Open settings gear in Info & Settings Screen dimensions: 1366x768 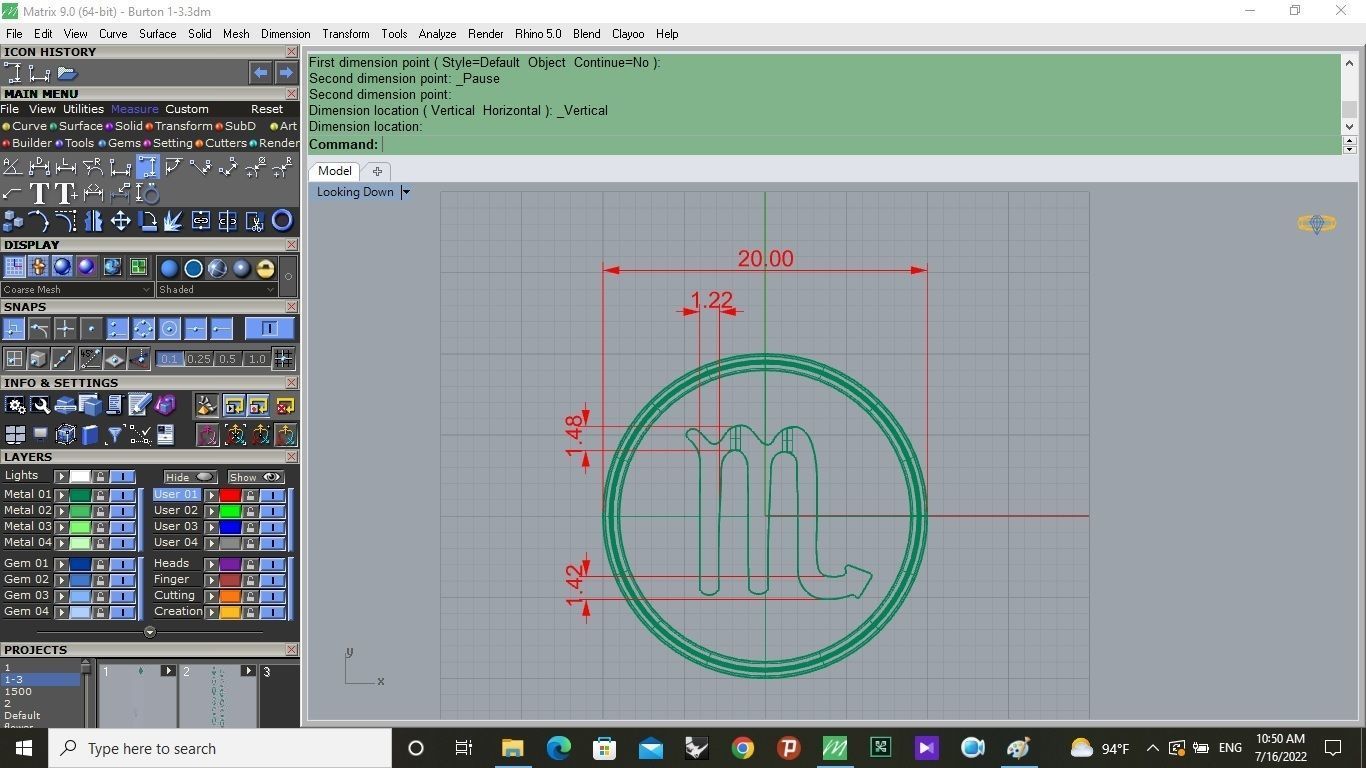click(15, 405)
